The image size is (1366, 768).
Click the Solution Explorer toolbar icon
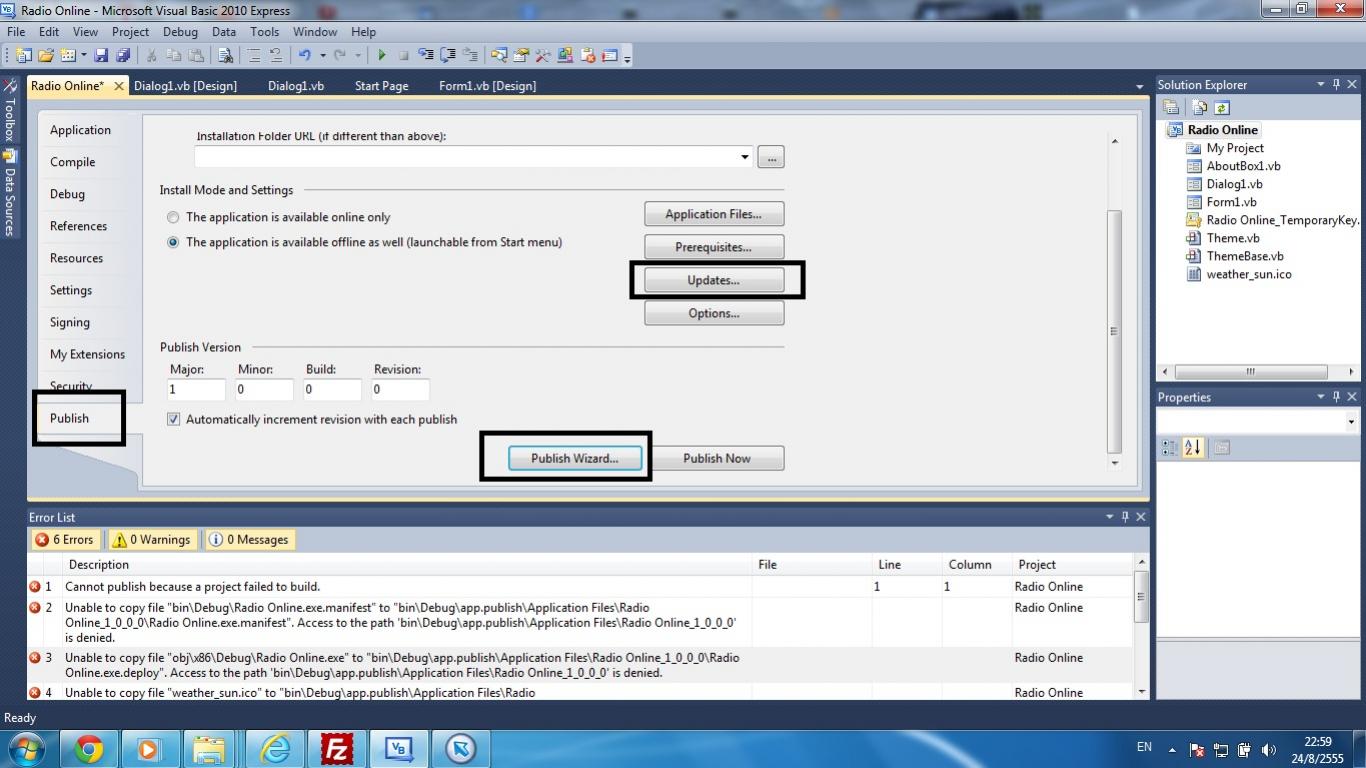[x=498, y=55]
